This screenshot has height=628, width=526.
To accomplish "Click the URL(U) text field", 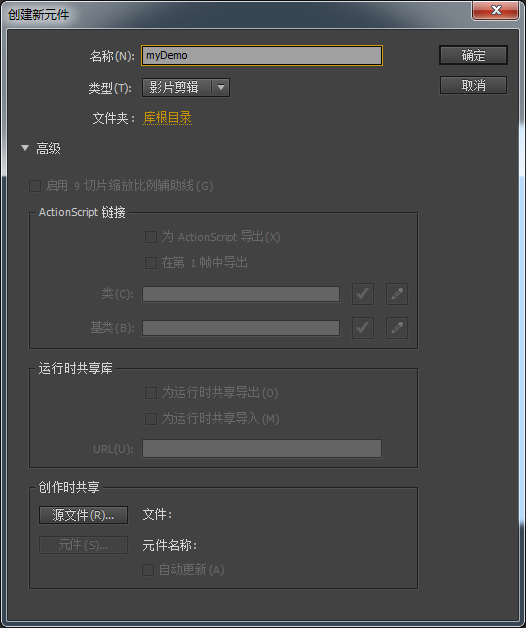I will click(262, 449).
